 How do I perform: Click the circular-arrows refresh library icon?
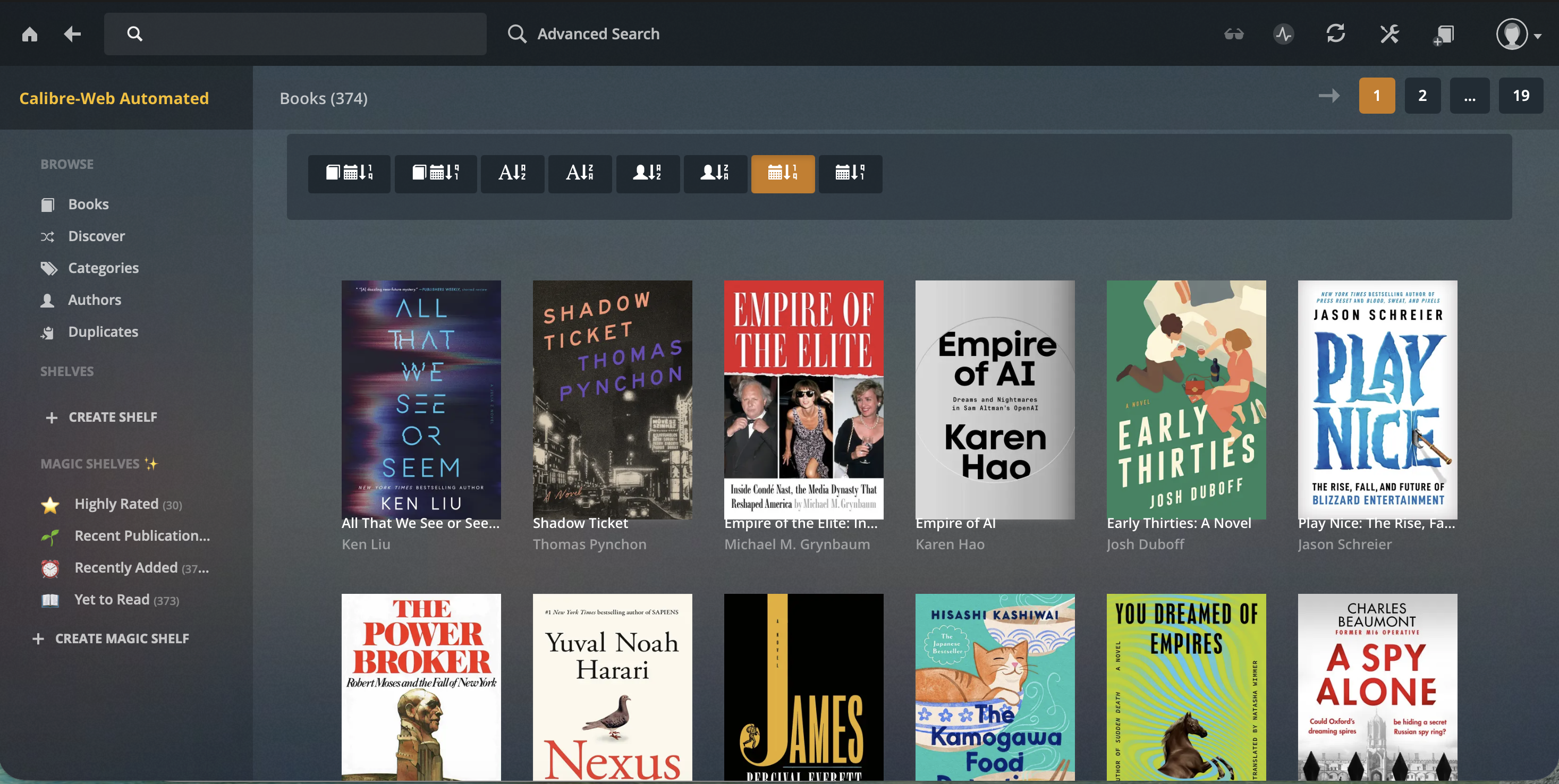[x=1336, y=34]
